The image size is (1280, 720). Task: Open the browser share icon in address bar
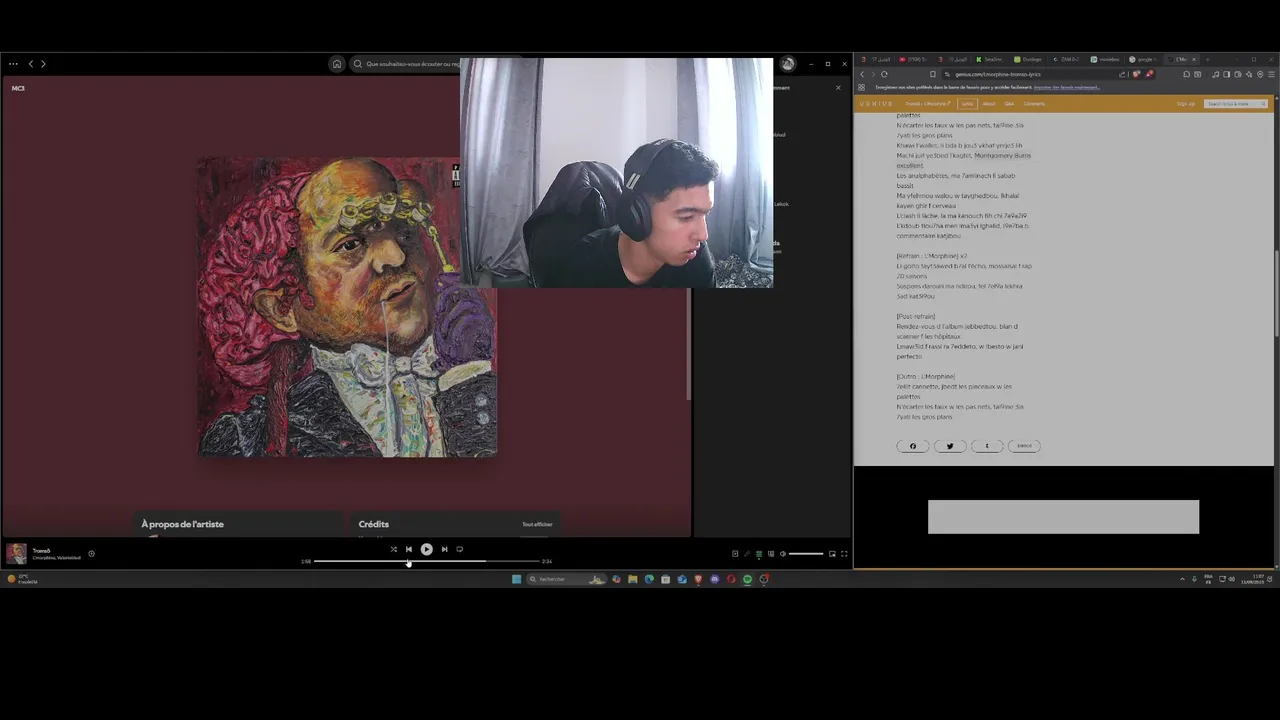click(x=1122, y=74)
